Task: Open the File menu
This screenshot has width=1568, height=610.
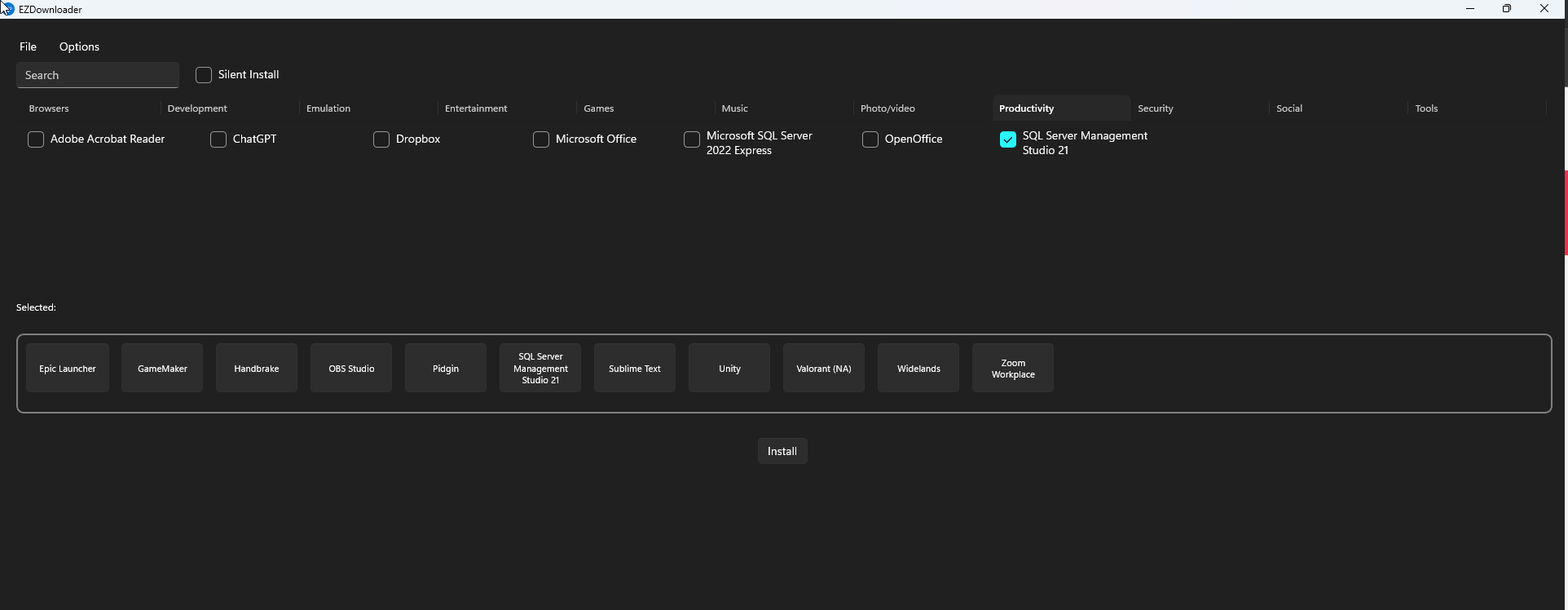Action: pos(29,46)
